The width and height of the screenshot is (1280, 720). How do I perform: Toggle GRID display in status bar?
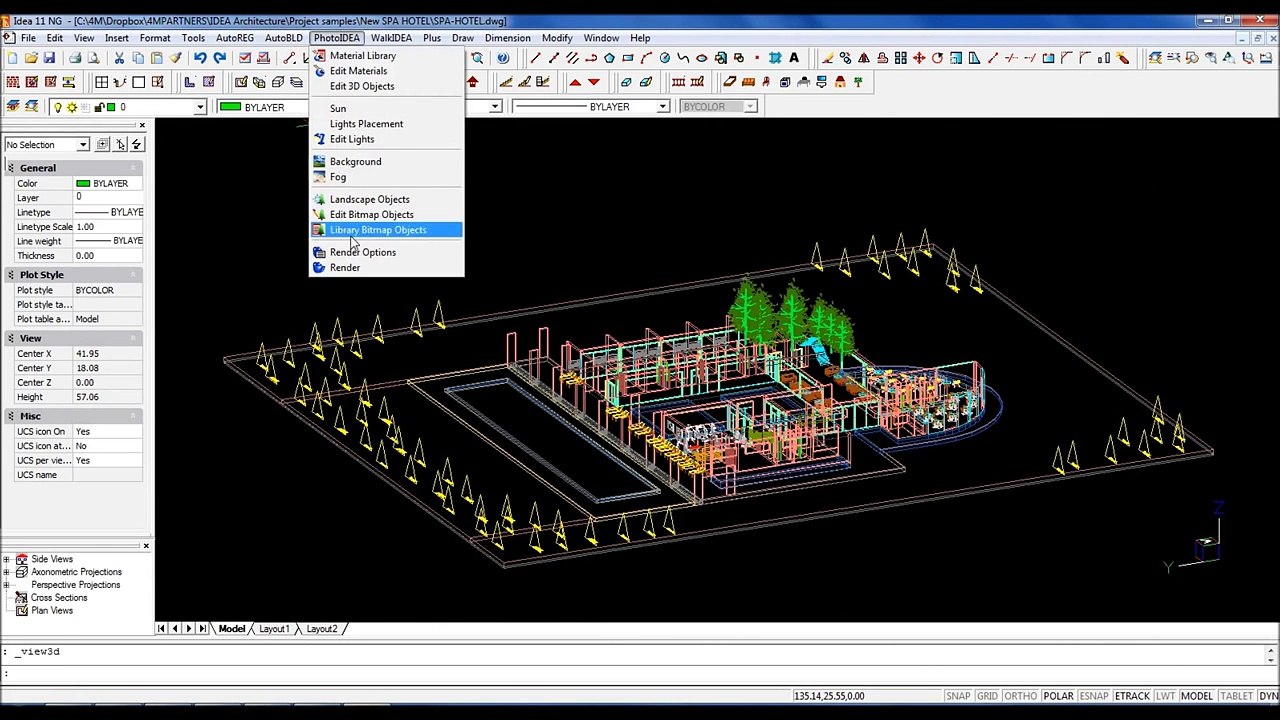[987, 696]
